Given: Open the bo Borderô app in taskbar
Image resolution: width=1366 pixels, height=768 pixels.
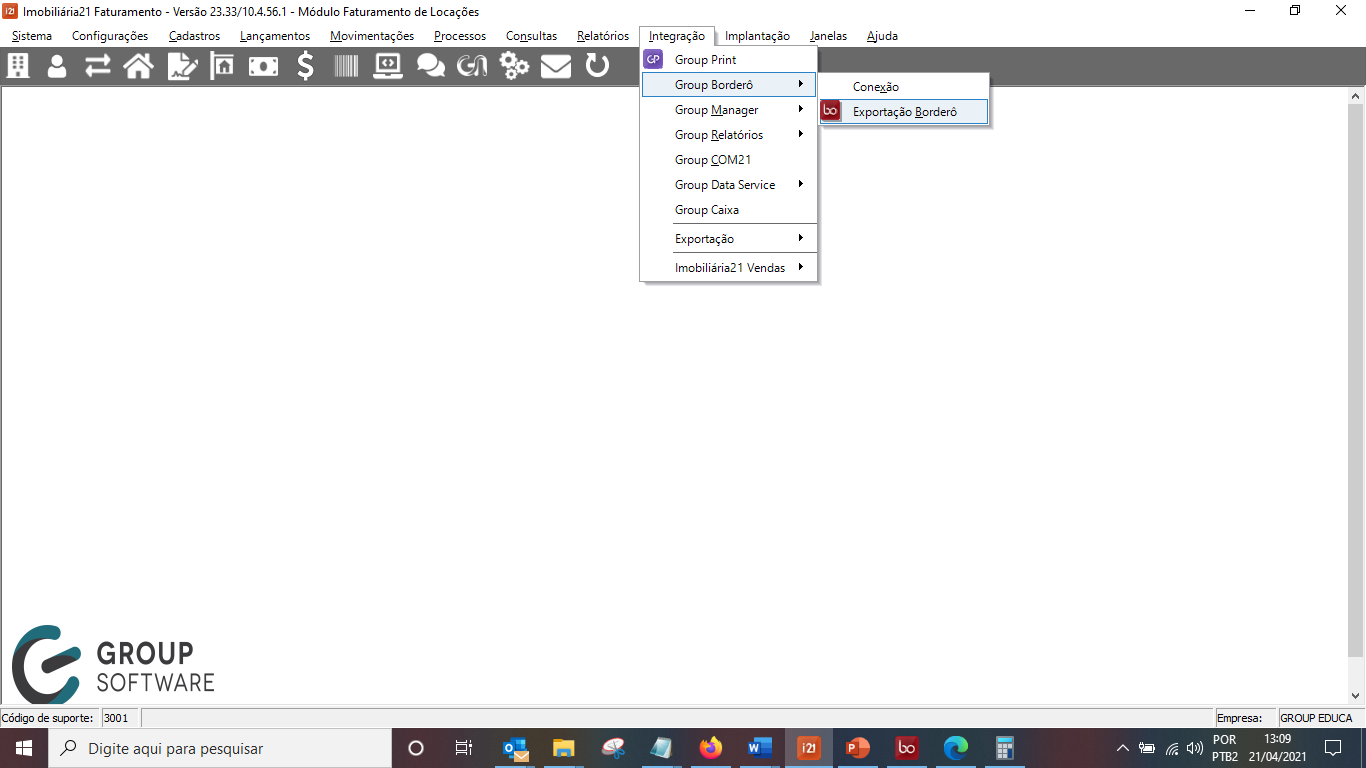Looking at the screenshot, I should (907, 748).
